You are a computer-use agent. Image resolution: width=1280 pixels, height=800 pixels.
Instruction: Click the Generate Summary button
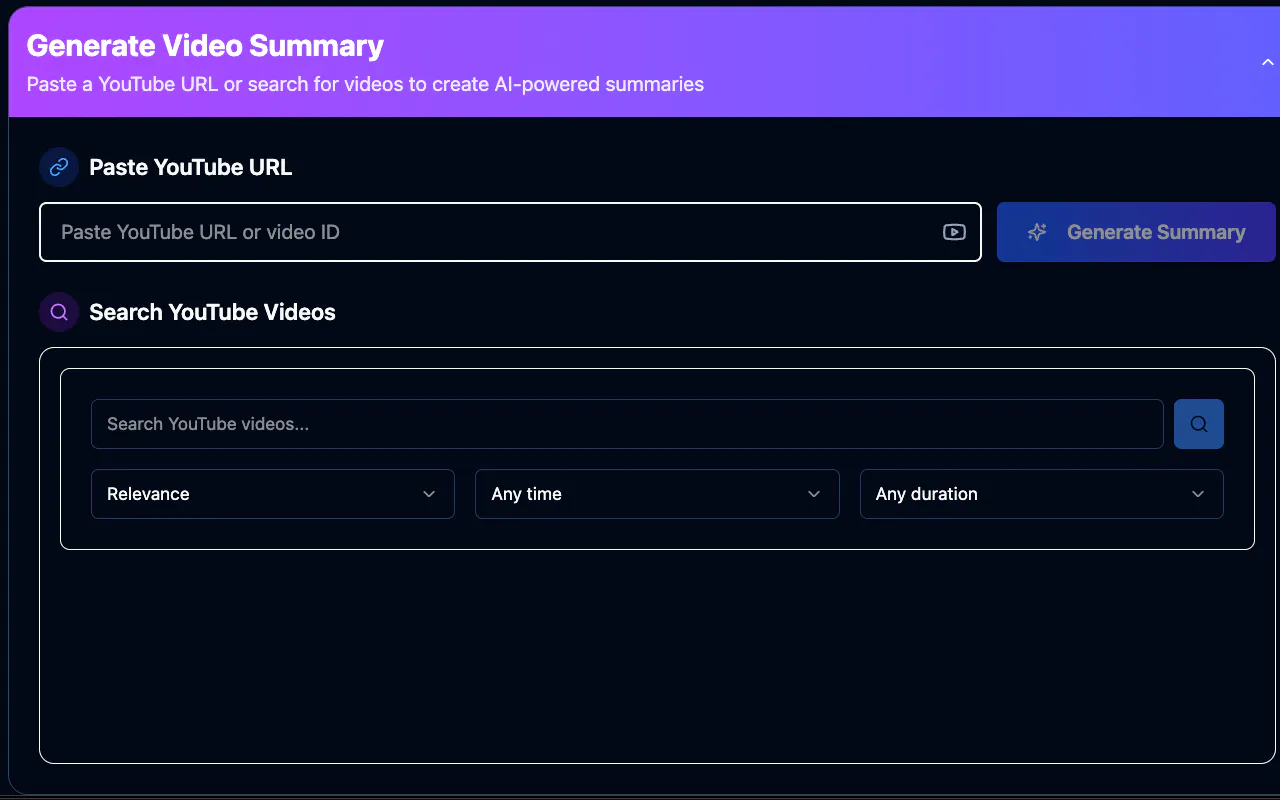pos(1136,232)
